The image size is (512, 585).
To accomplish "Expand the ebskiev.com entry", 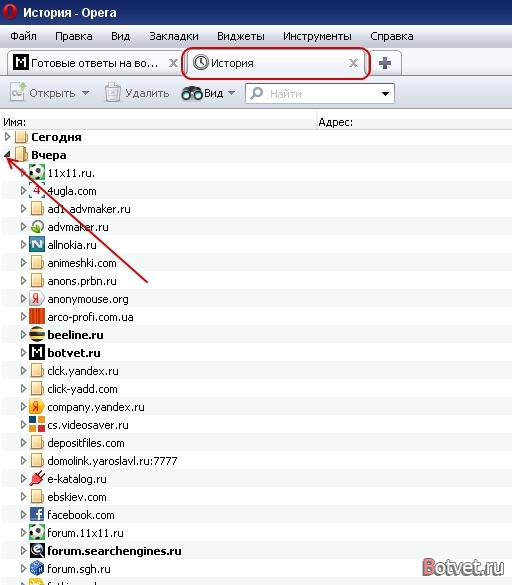I will point(23,497).
